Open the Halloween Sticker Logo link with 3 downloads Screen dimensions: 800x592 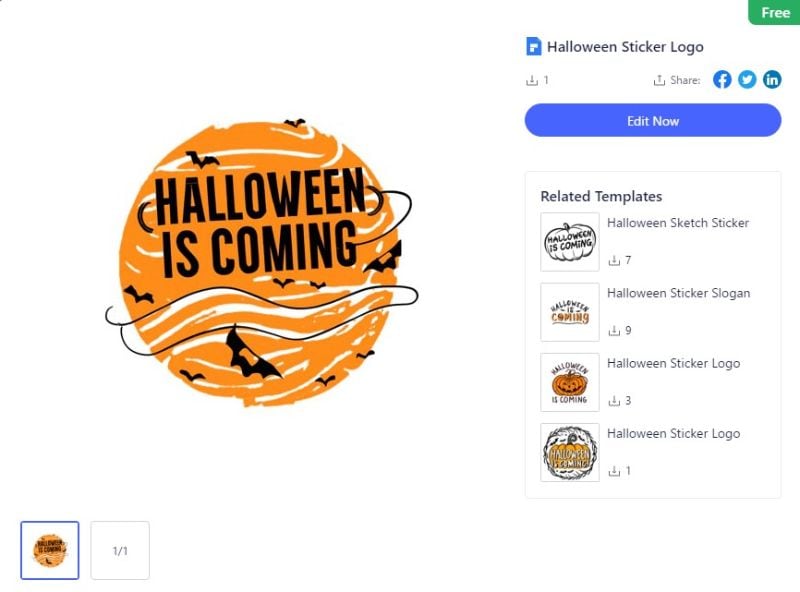pos(673,363)
